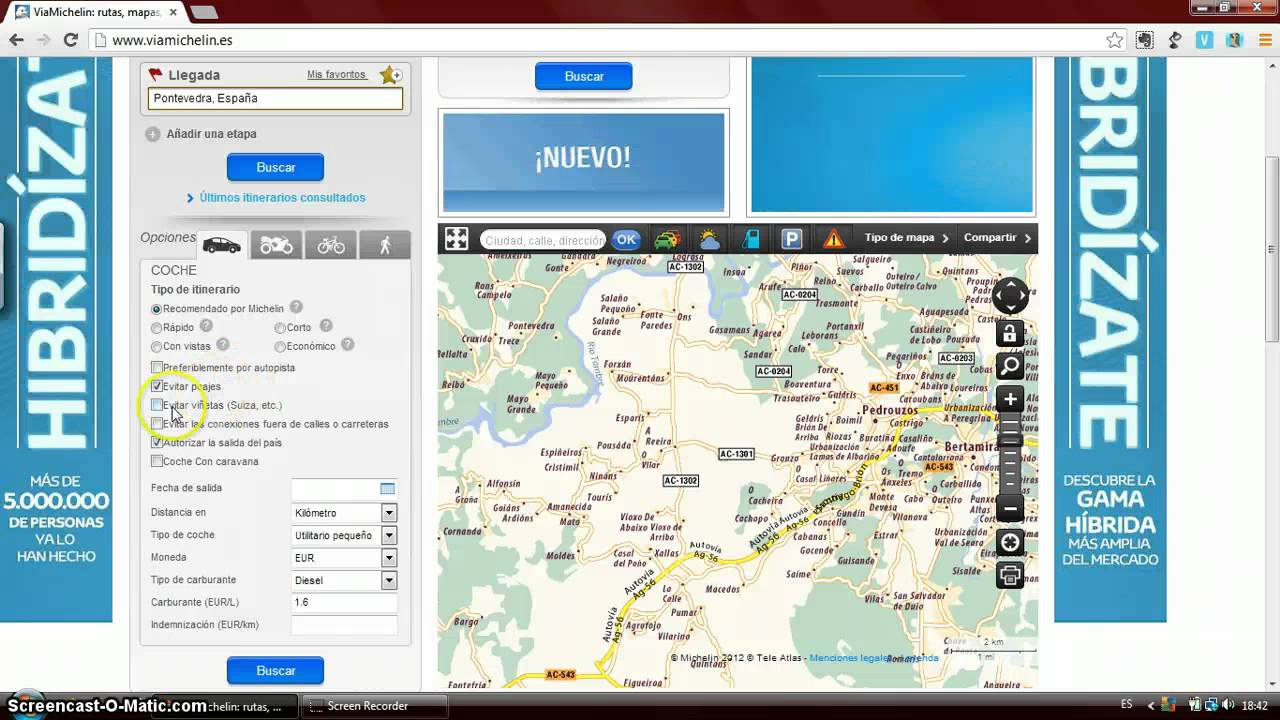
Task: Click Buscar at bottom of options
Action: coord(276,670)
